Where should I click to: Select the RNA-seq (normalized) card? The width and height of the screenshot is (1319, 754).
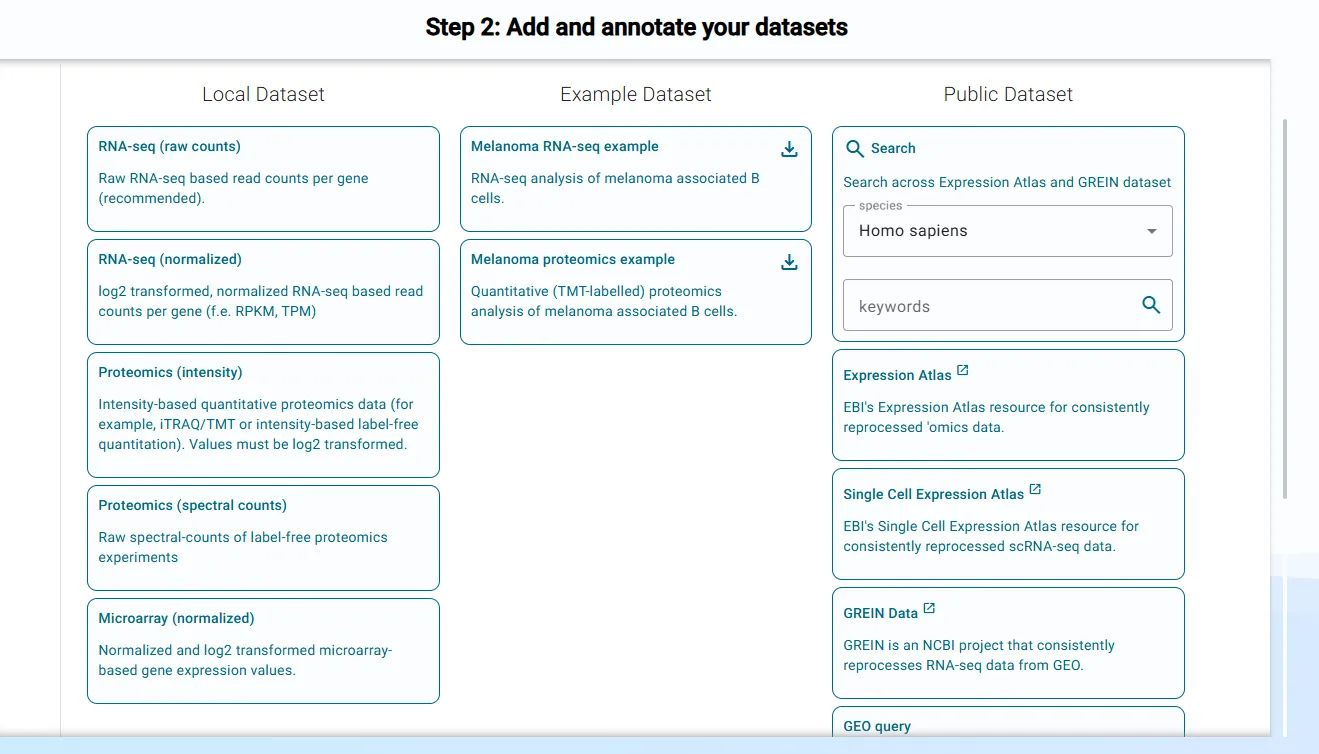tap(263, 292)
